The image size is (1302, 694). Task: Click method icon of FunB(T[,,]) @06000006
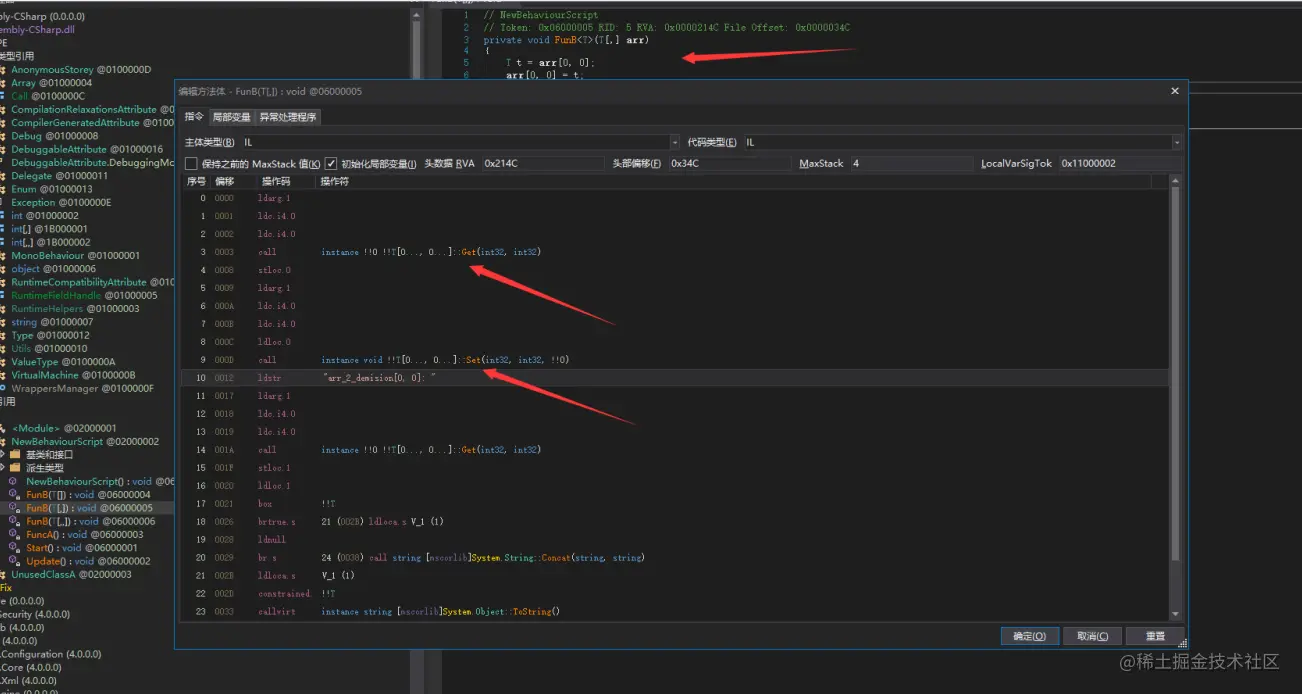[15, 521]
